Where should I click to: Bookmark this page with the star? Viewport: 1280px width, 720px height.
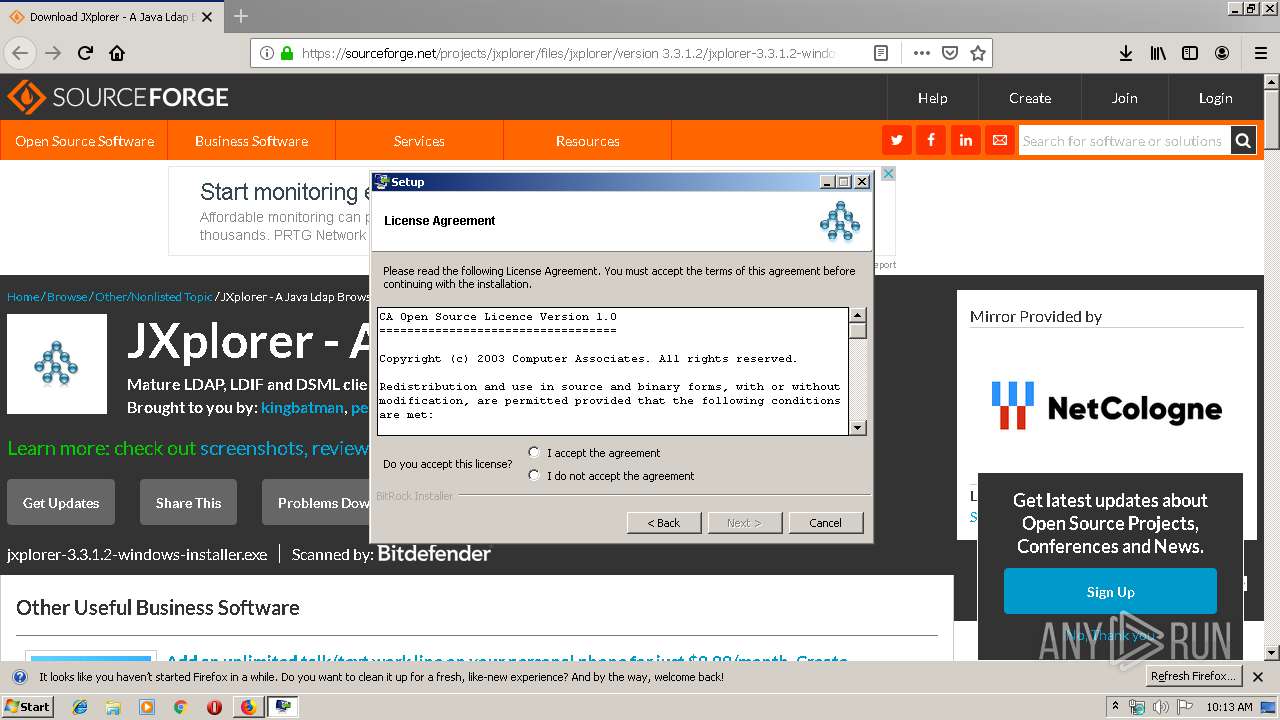(978, 53)
